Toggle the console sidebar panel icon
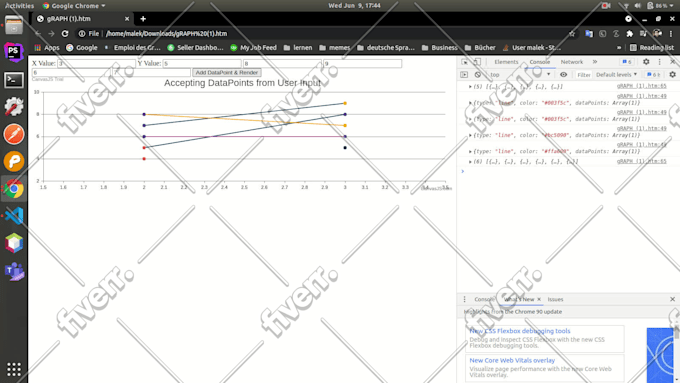Screen dimensions: 680x383 click(x=464, y=75)
